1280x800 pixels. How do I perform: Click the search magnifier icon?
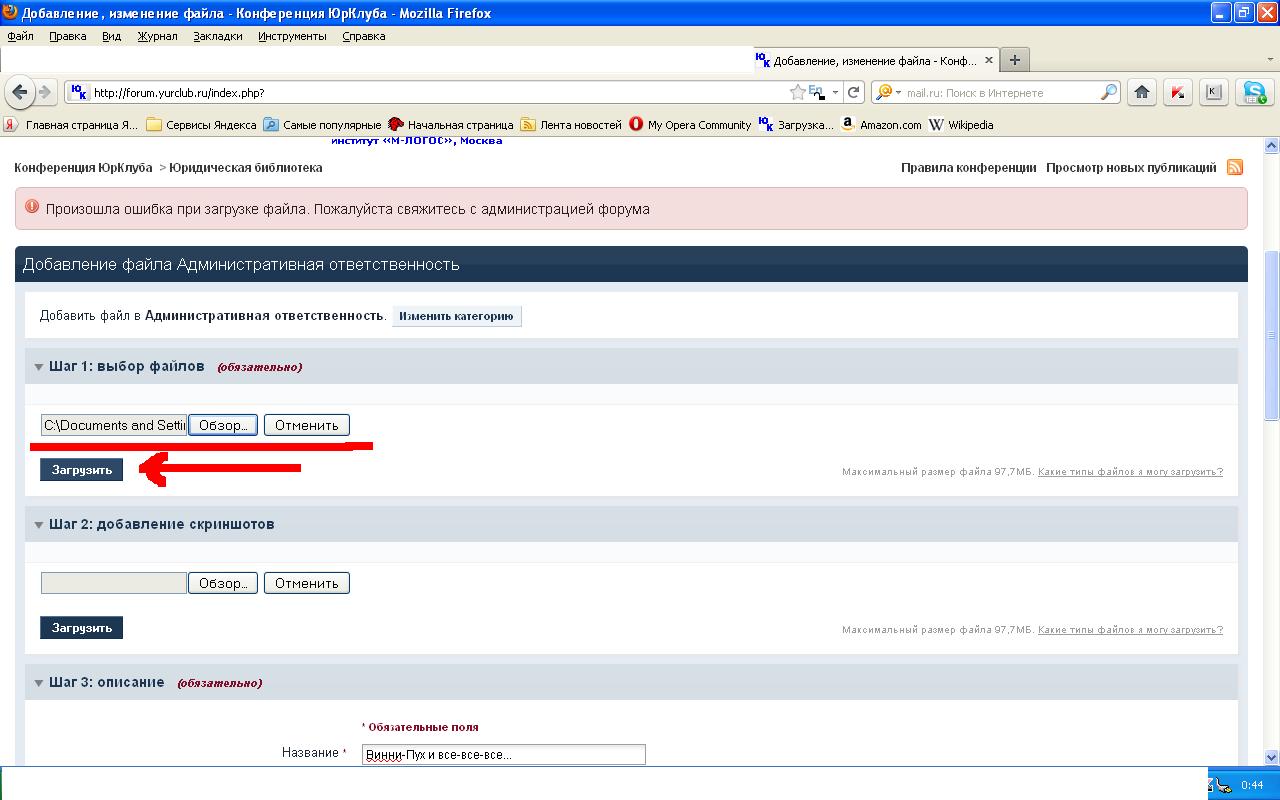point(1109,92)
